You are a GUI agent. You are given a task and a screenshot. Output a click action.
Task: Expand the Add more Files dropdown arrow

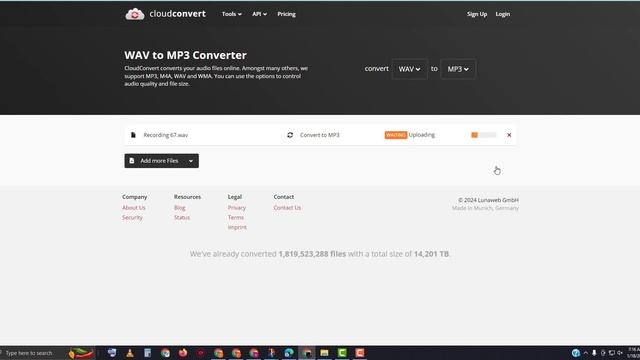[191, 161]
